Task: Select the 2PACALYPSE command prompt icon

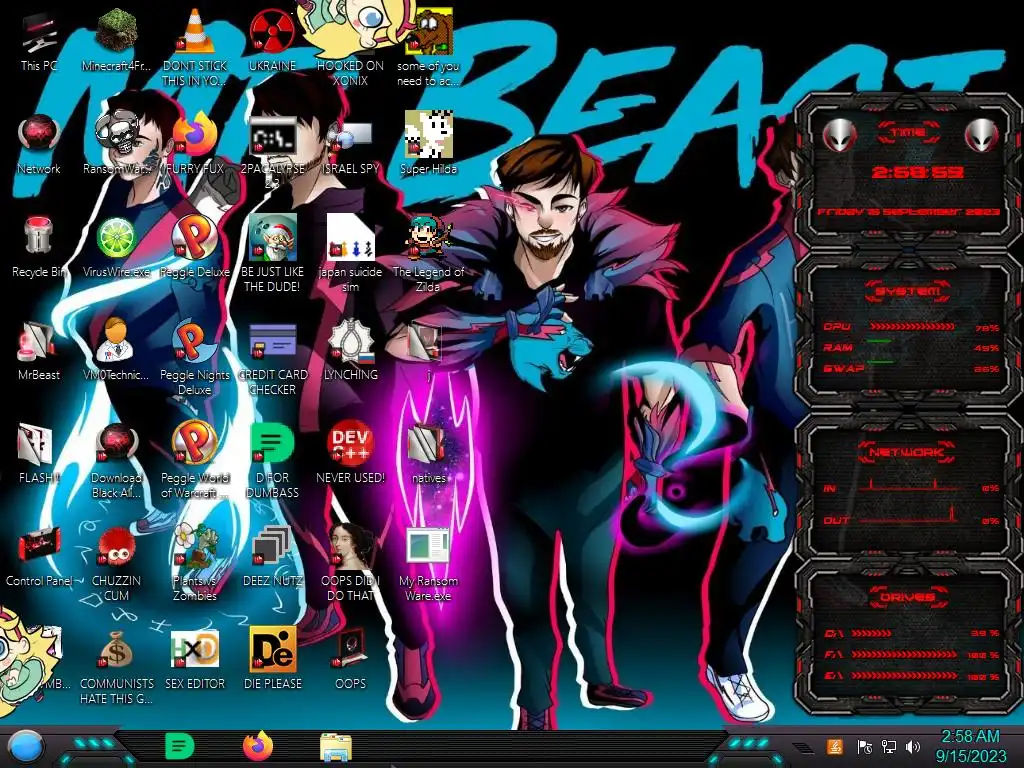Action: 272,135
